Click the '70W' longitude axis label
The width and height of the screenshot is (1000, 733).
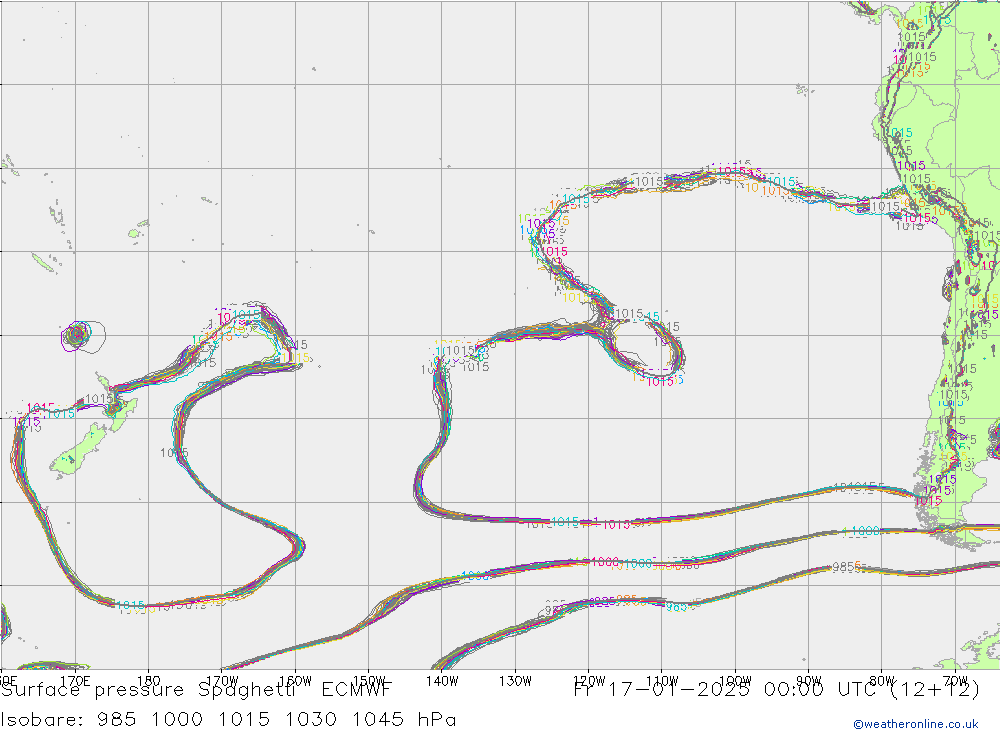pos(955,681)
